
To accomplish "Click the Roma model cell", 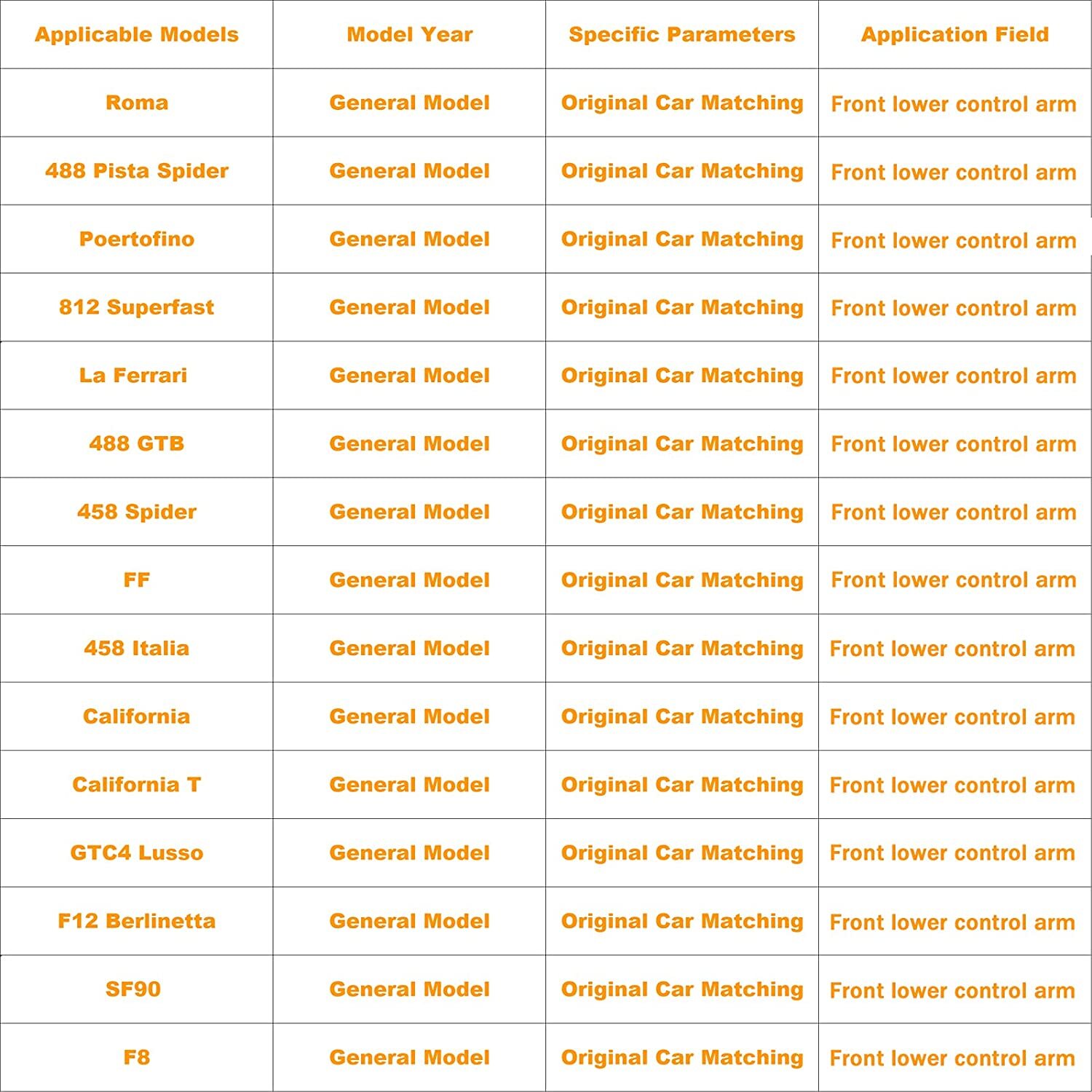I will coord(137,103).
